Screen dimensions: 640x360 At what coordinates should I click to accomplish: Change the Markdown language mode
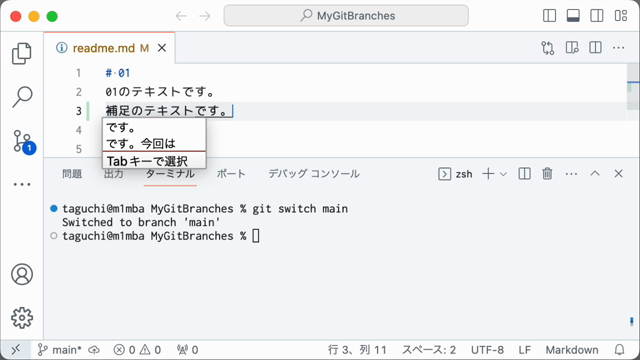pos(572,350)
